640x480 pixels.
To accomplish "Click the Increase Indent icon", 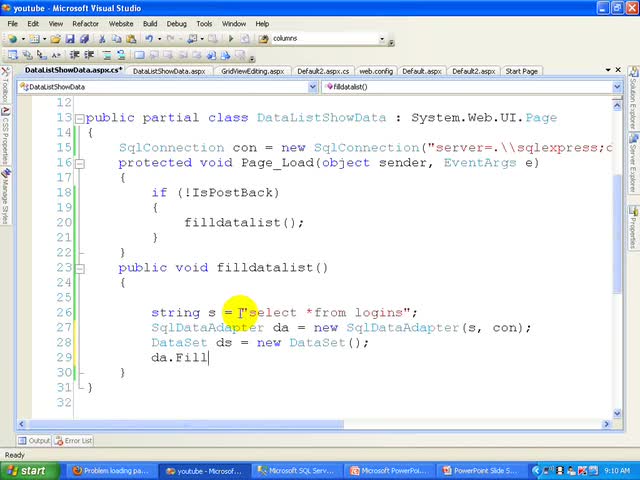I will 89,55.
